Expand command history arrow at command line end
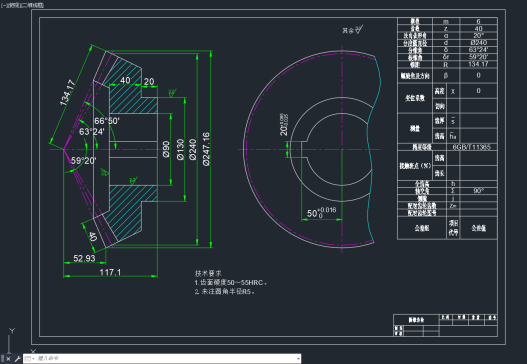The height and width of the screenshot is (364, 527). click(298, 359)
